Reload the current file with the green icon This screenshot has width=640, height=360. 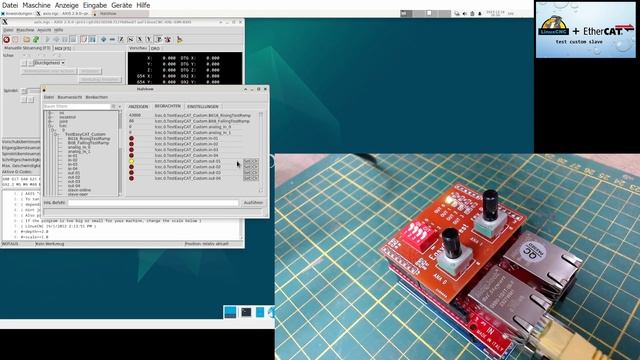tap(36, 40)
